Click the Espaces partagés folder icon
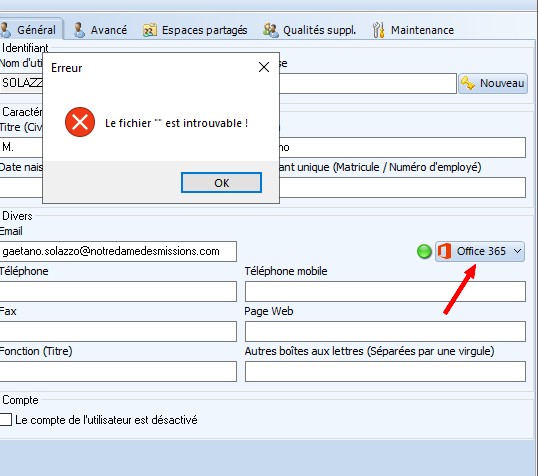 (150, 30)
